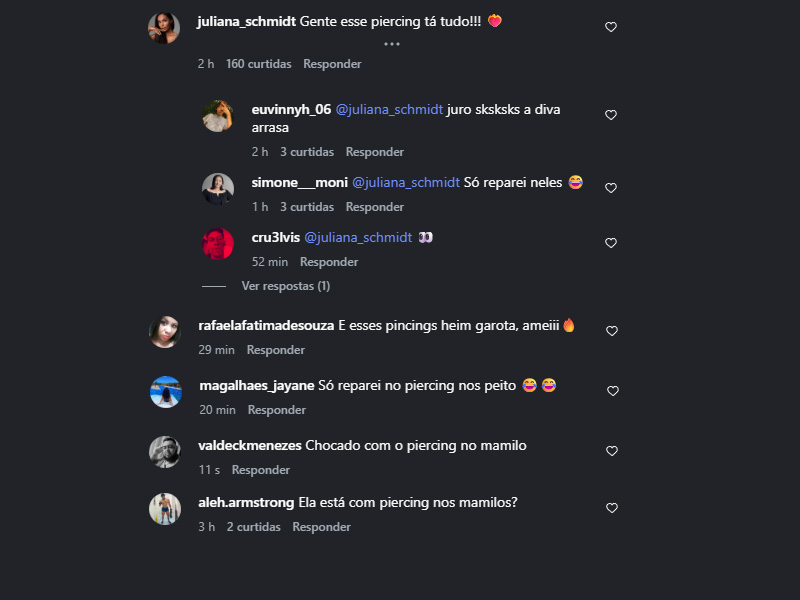Click Responder under simone___moni's reply
This screenshot has height=600, width=800.
pyautogui.click(x=374, y=207)
